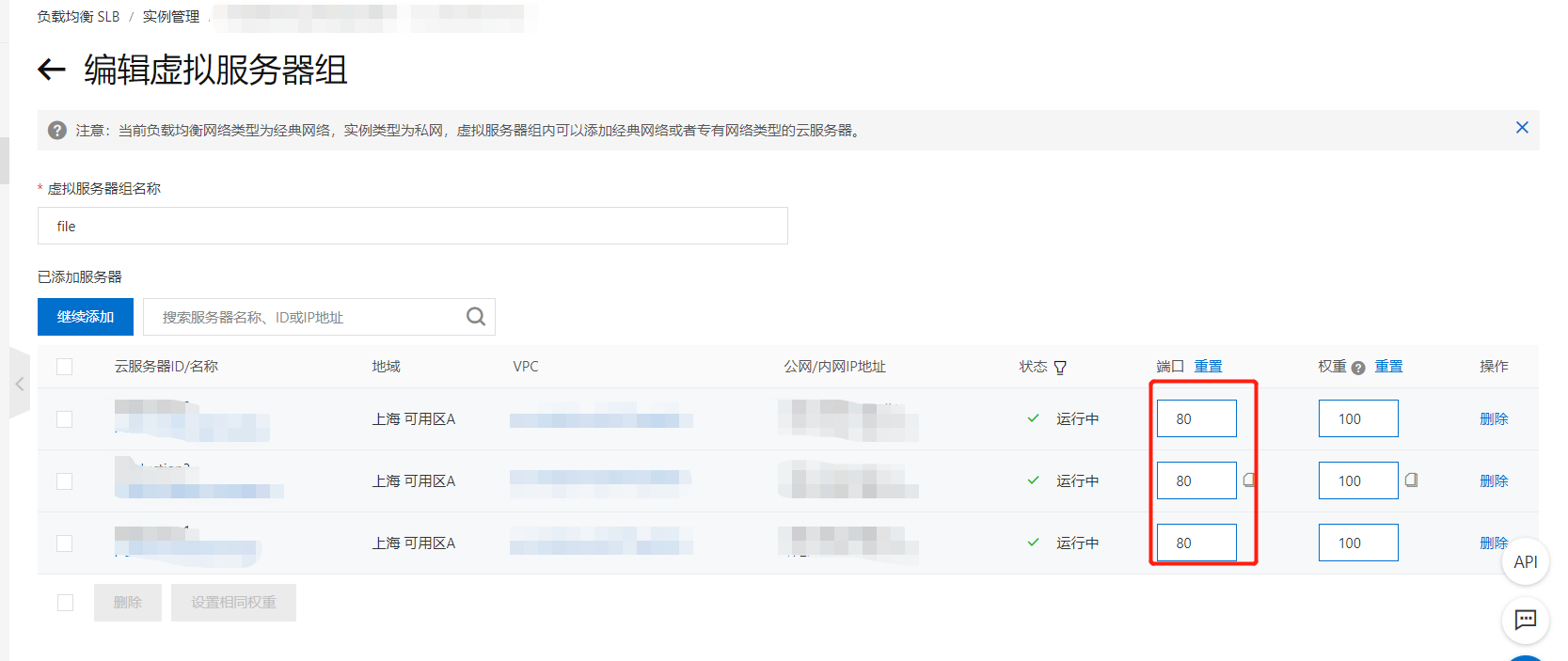Screen dimensions: 1568x661
Task: Check the third server row checkbox
Action: pos(64,543)
